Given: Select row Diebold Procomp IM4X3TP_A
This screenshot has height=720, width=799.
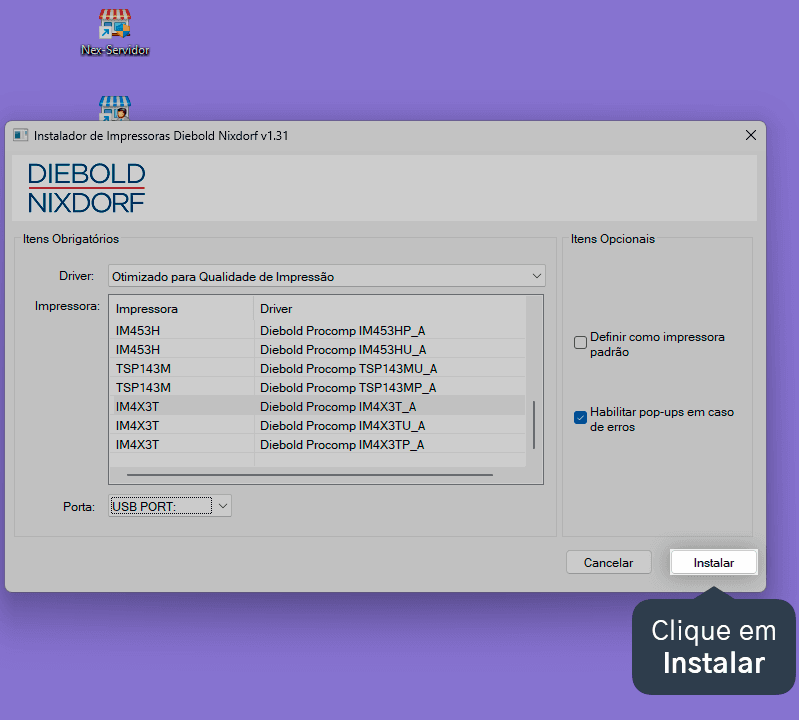Looking at the screenshot, I should [x=317, y=445].
